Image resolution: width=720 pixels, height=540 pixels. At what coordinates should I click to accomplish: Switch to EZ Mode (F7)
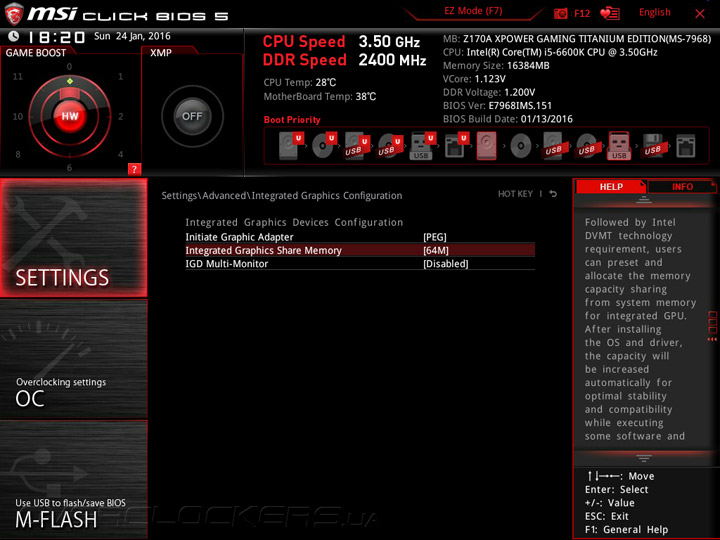[x=473, y=11]
